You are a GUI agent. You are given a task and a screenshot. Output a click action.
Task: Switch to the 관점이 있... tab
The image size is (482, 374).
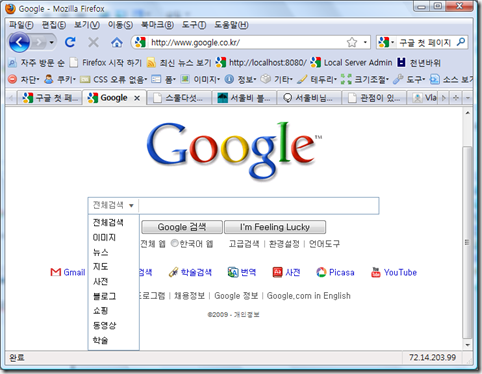tap(374, 98)
